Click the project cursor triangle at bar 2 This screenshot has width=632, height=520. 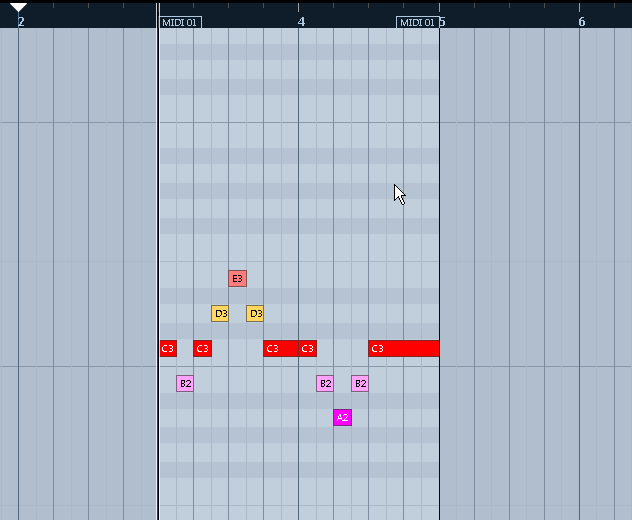[x=18, y=7]
